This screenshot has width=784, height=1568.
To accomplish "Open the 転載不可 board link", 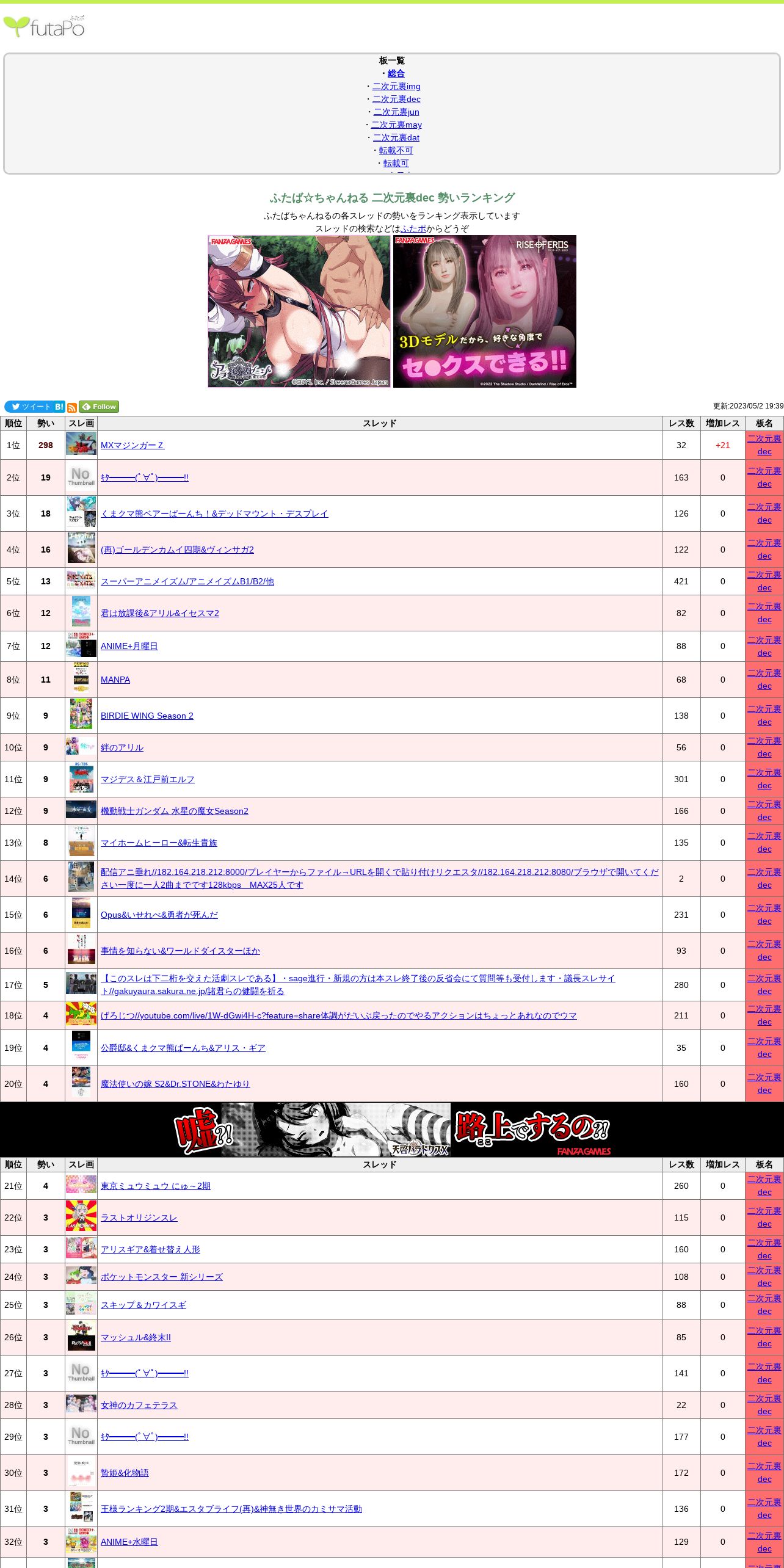I will tap(396, 150).
